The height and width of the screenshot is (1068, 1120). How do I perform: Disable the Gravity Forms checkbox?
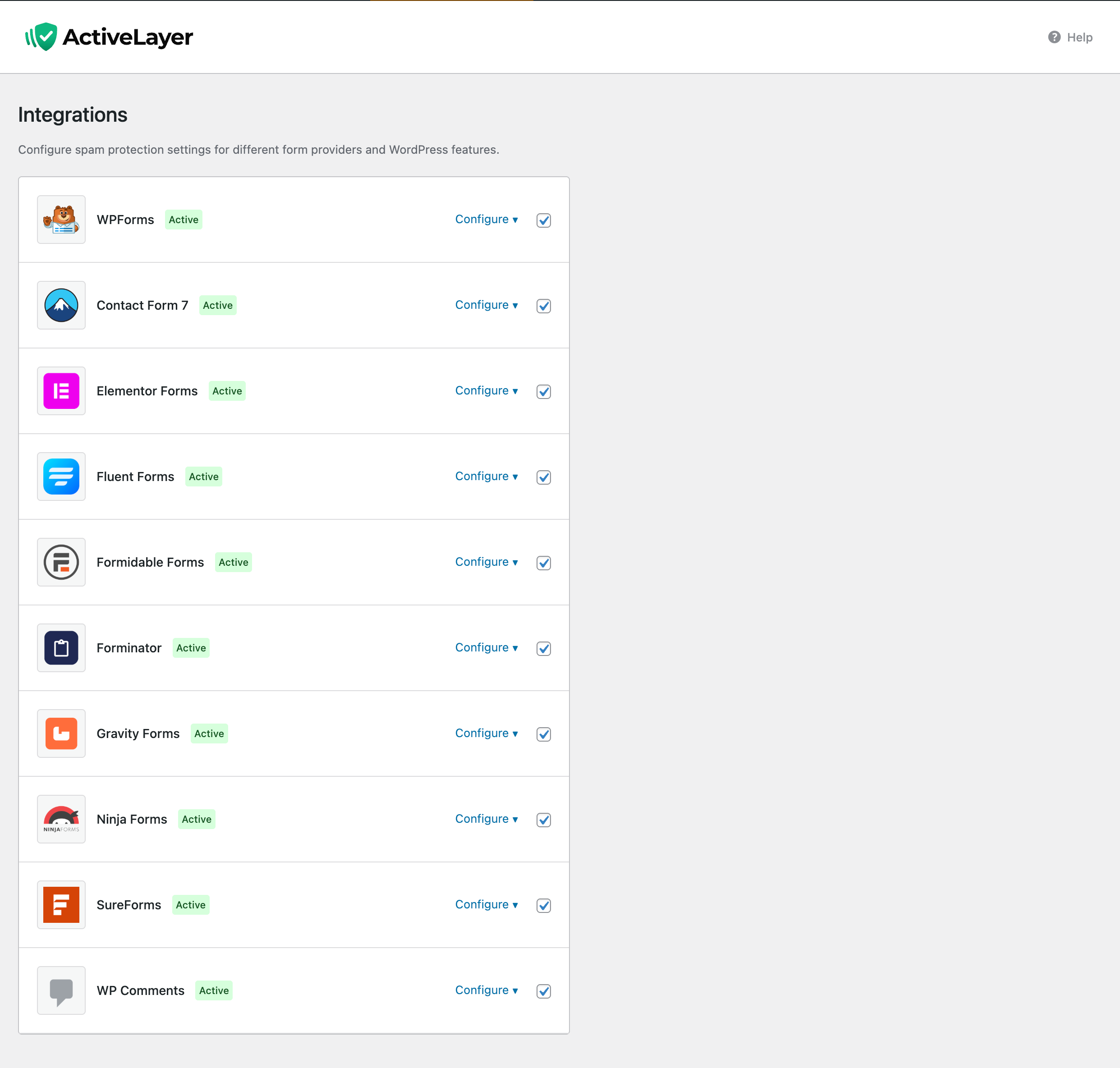click(544, 734)
